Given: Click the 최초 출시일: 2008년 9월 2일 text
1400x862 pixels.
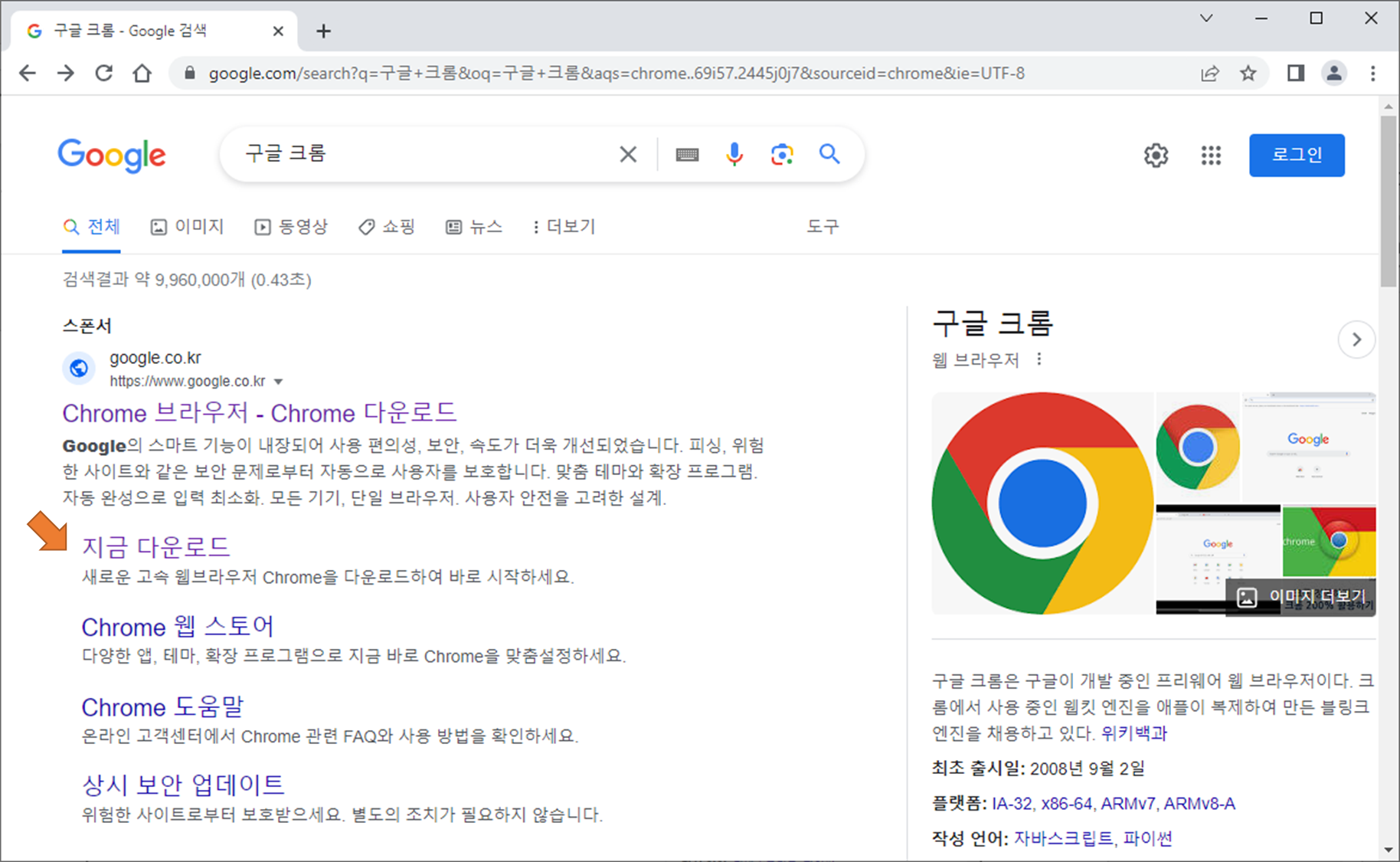Looking at the screenshot, I should 1039,769.
